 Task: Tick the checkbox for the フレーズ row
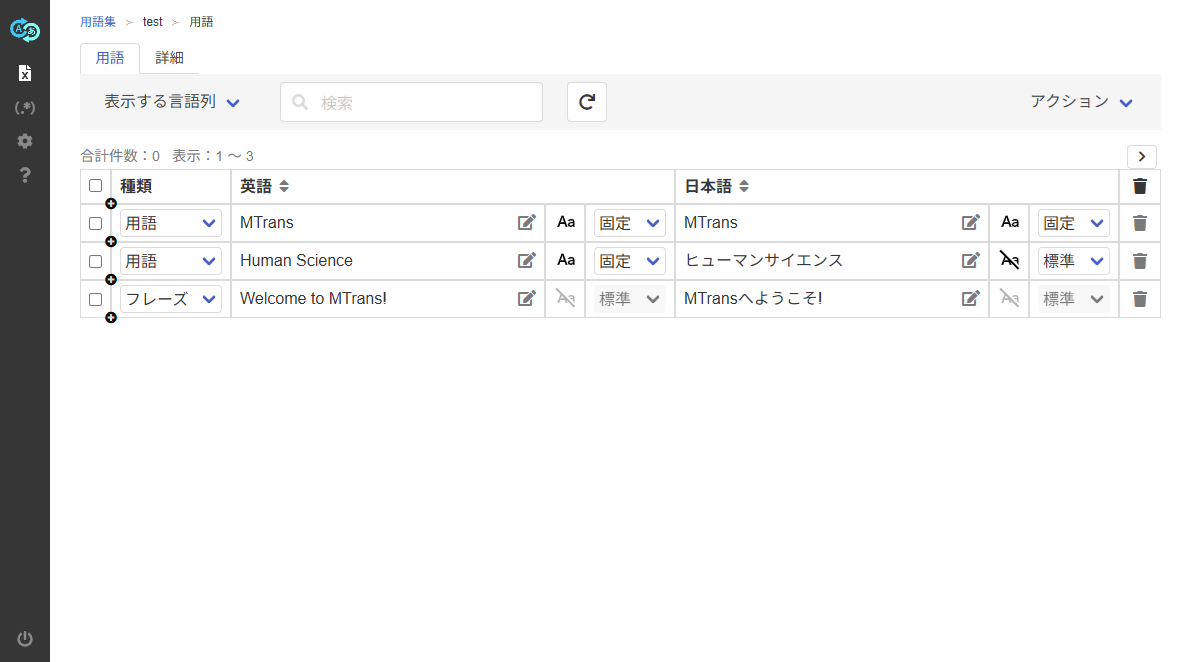95,299
